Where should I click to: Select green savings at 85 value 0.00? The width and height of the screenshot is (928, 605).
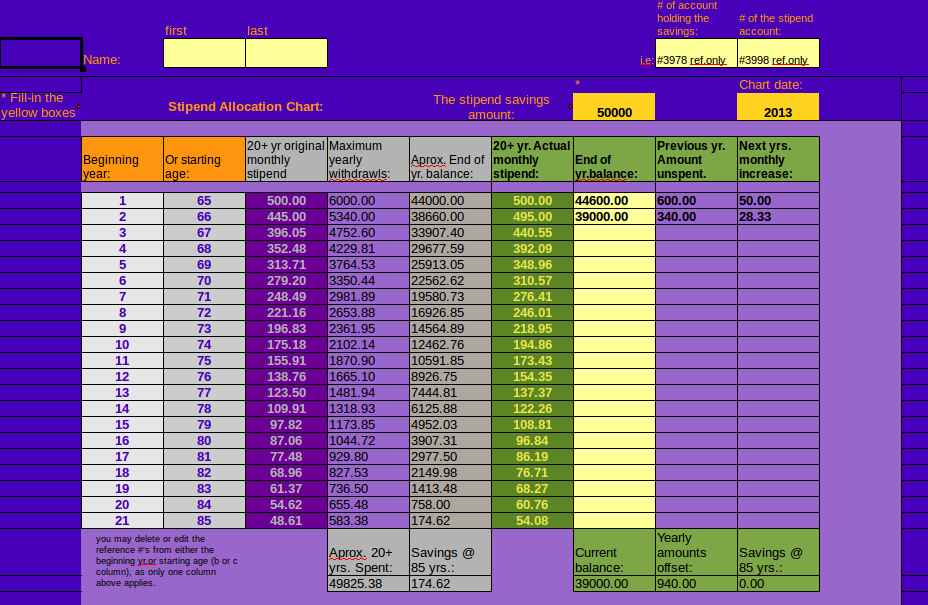pos(778,584)
